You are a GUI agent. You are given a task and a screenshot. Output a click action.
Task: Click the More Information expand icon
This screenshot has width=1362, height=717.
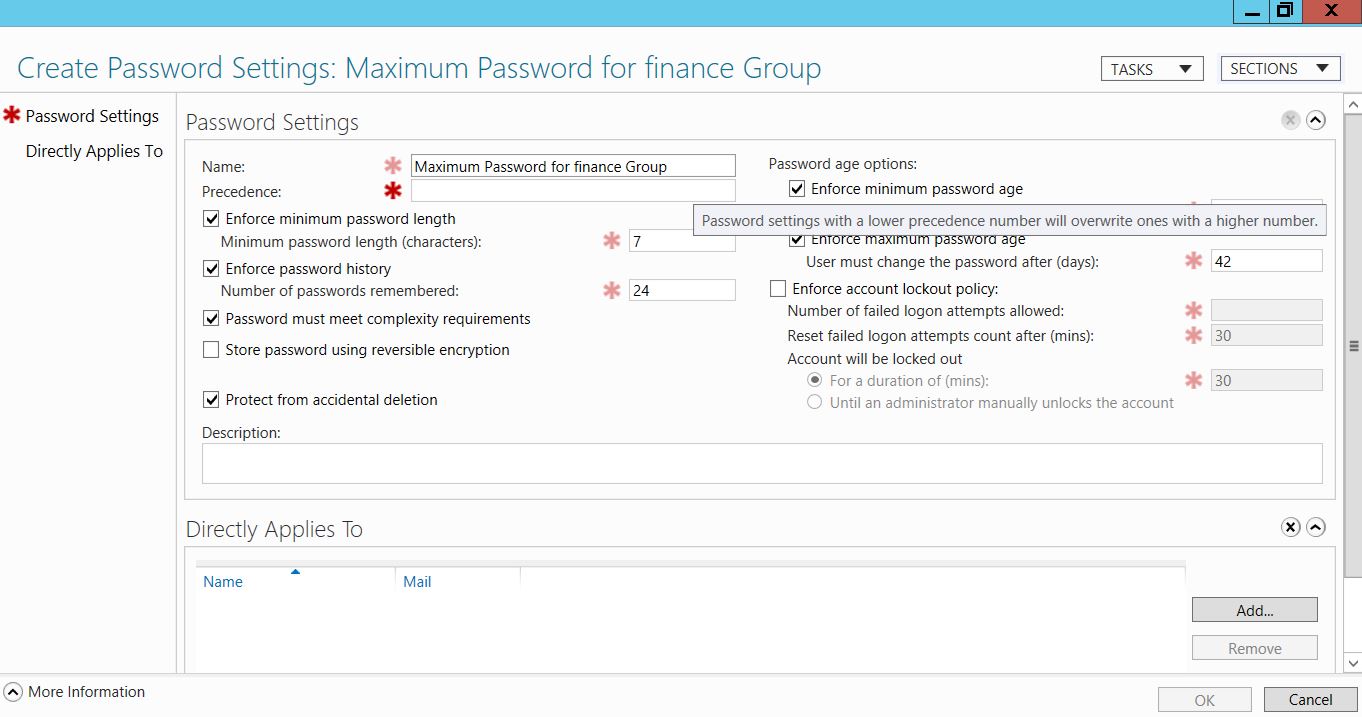pos(13,692)
